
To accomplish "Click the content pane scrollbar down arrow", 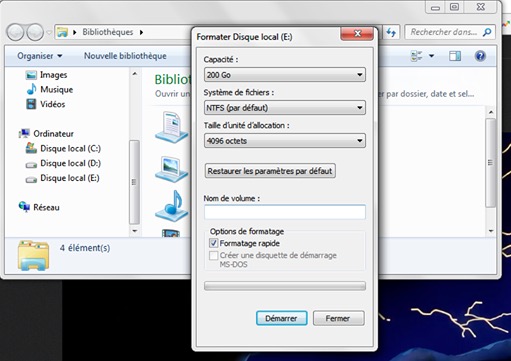I will (491, 231).
